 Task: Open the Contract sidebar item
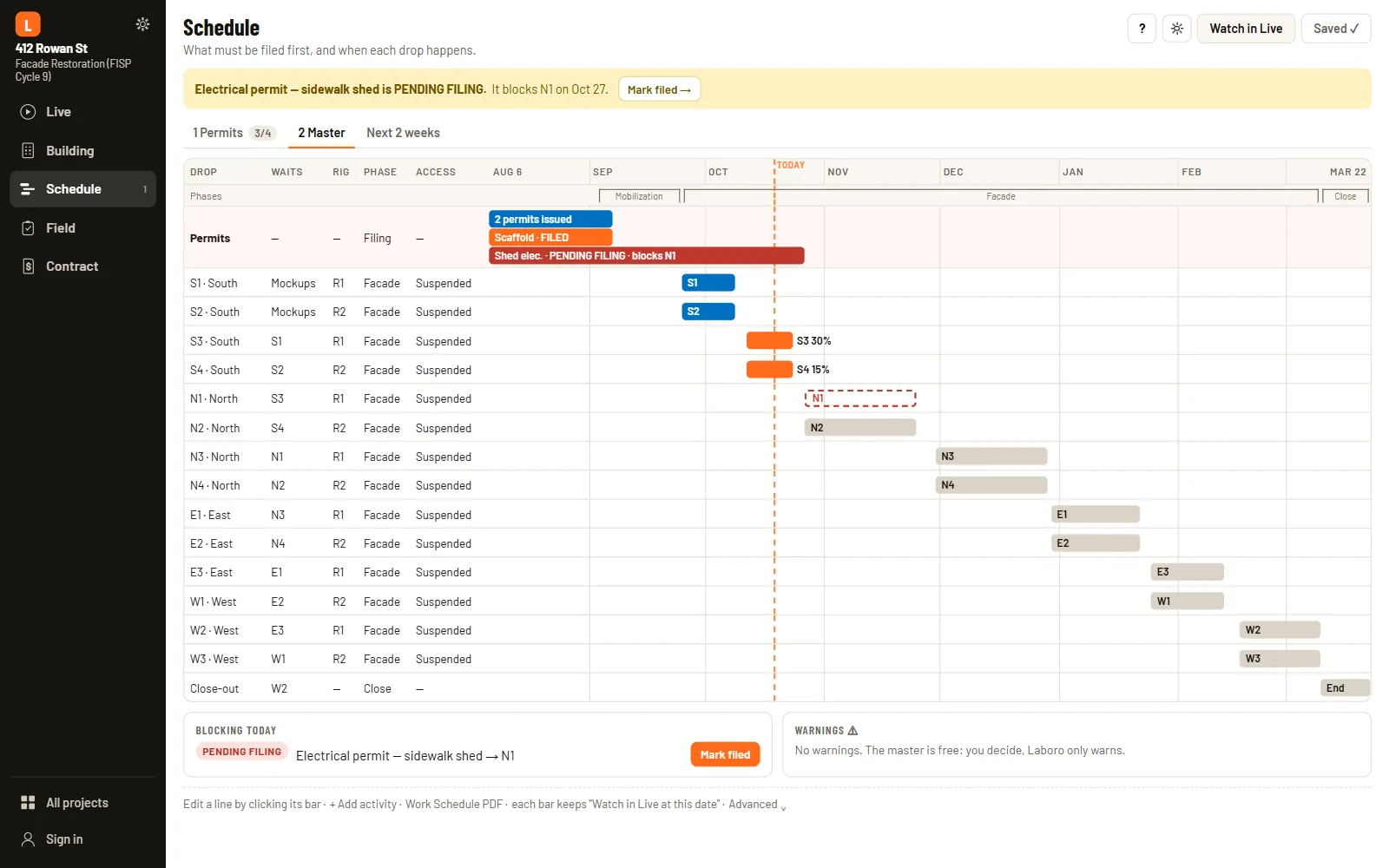pos(82,266)
